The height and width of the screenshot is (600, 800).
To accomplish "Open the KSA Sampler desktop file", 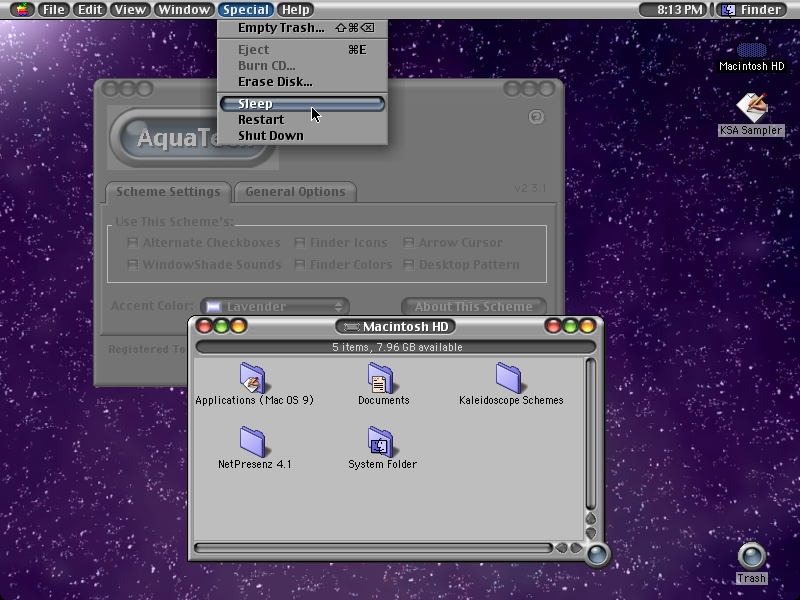I will click(x=752, y=108).
